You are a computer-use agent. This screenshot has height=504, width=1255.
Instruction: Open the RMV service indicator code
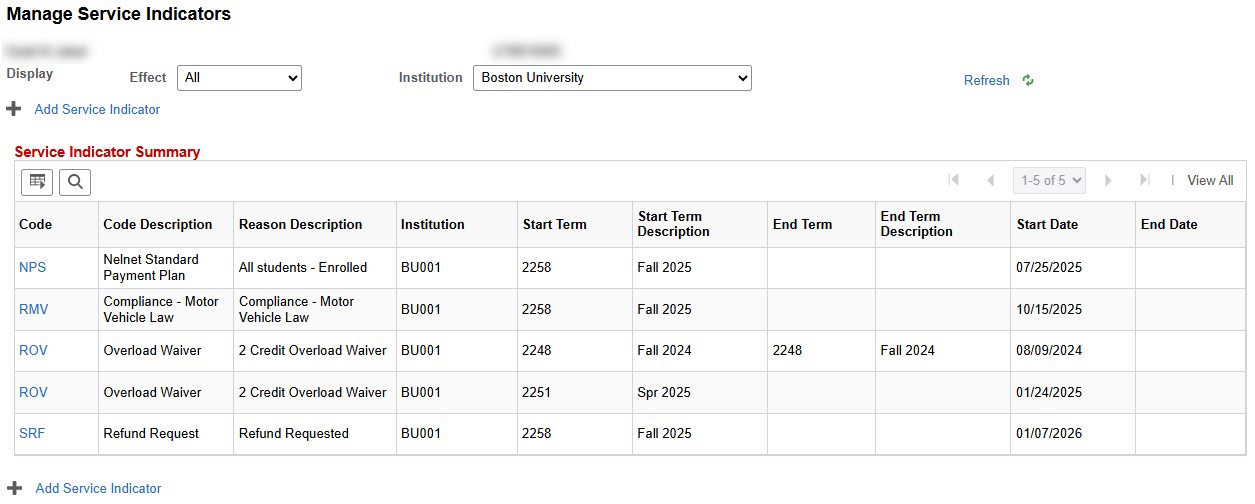[33, 309]
